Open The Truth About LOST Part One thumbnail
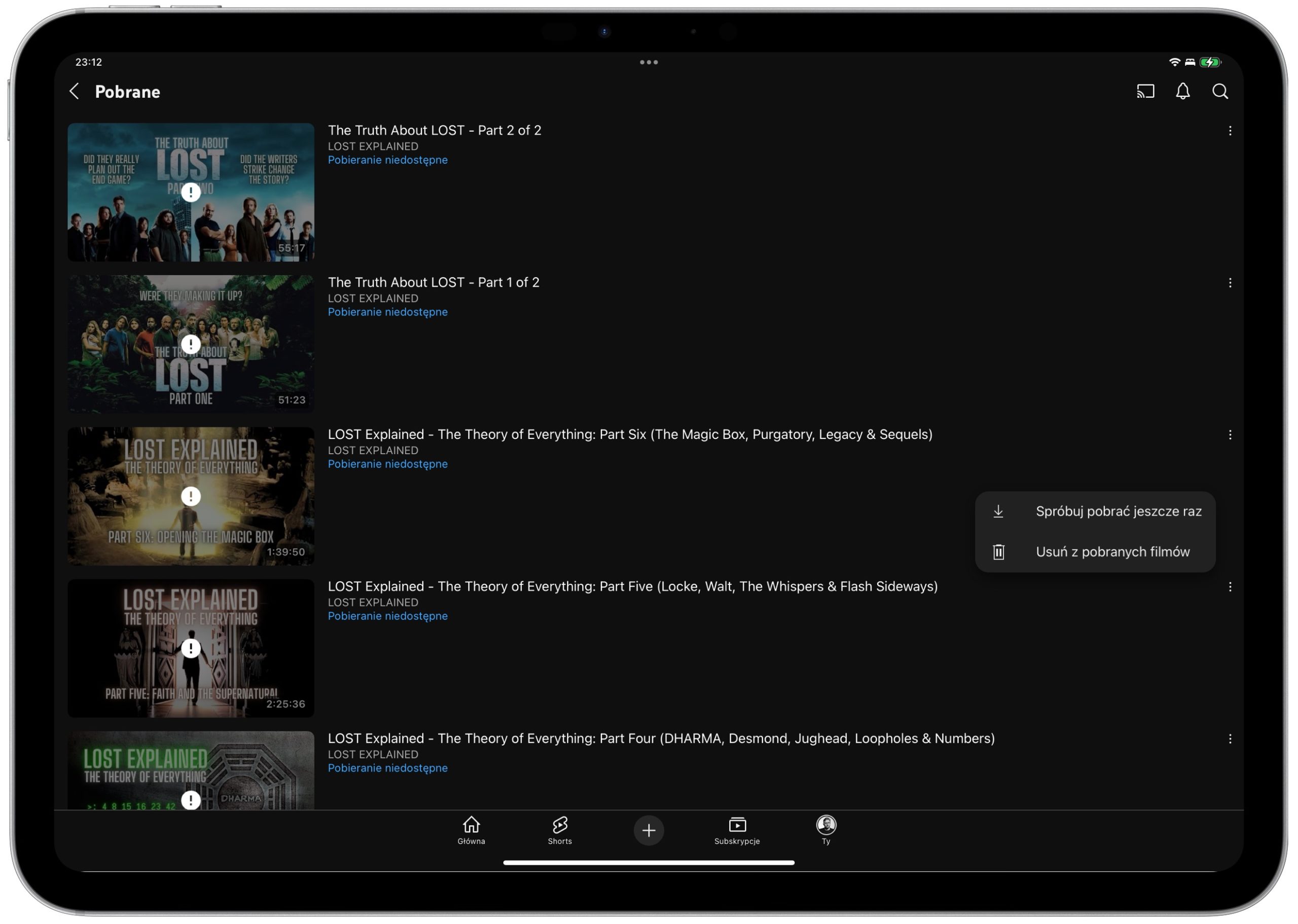The image size is (1298, 924). tap(191, 344)
